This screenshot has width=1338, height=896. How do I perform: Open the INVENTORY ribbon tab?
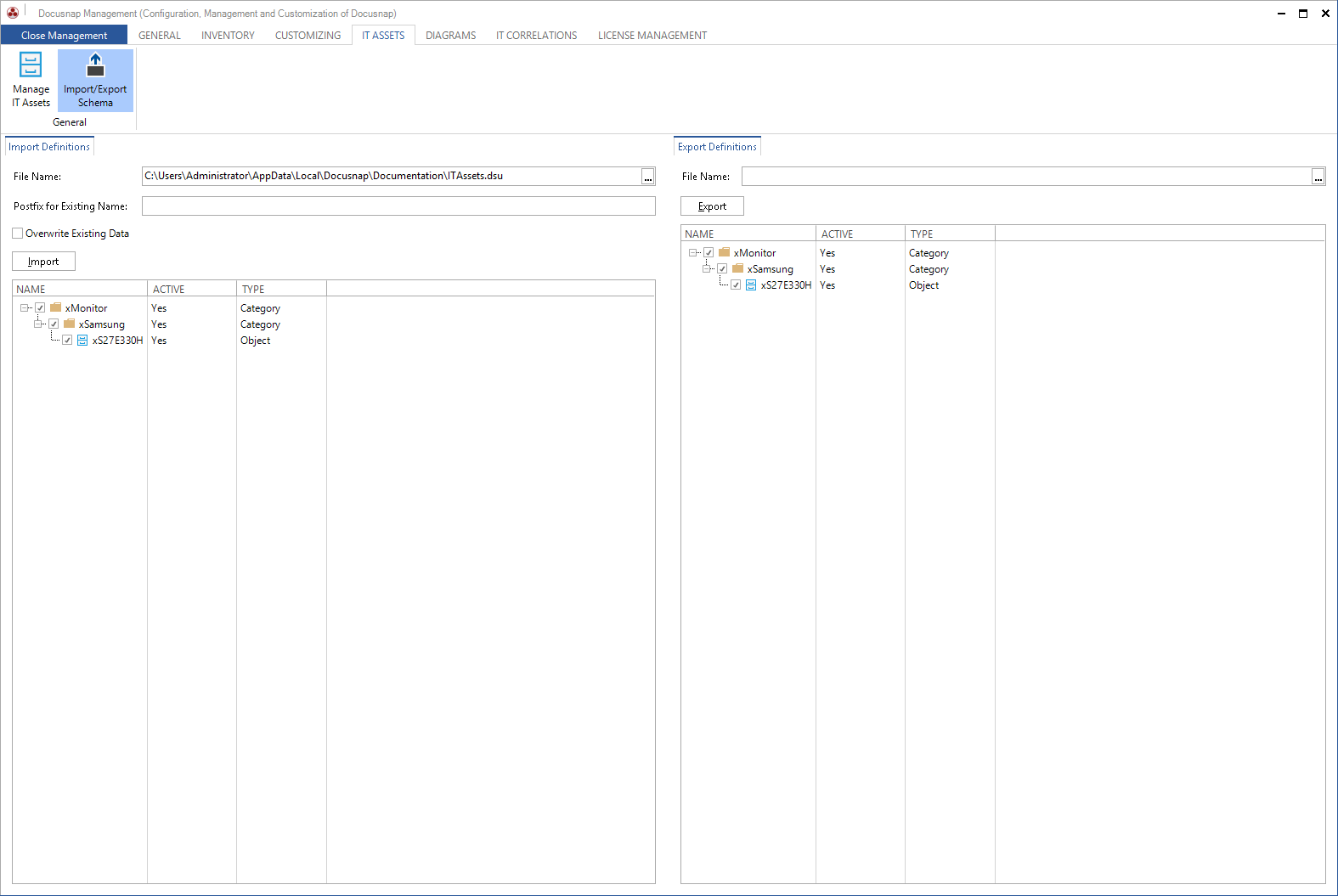(228, 35)
